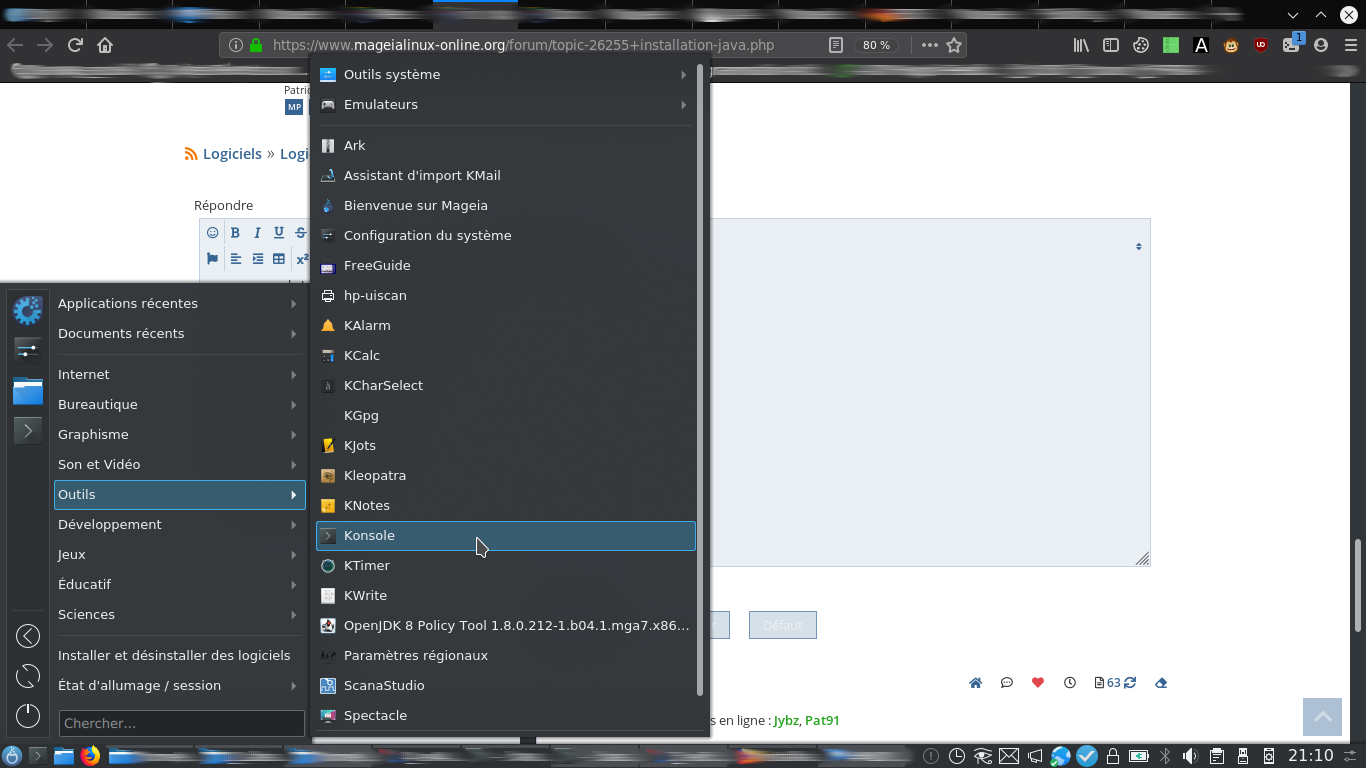Open KWrite text editor

(505, 595)
